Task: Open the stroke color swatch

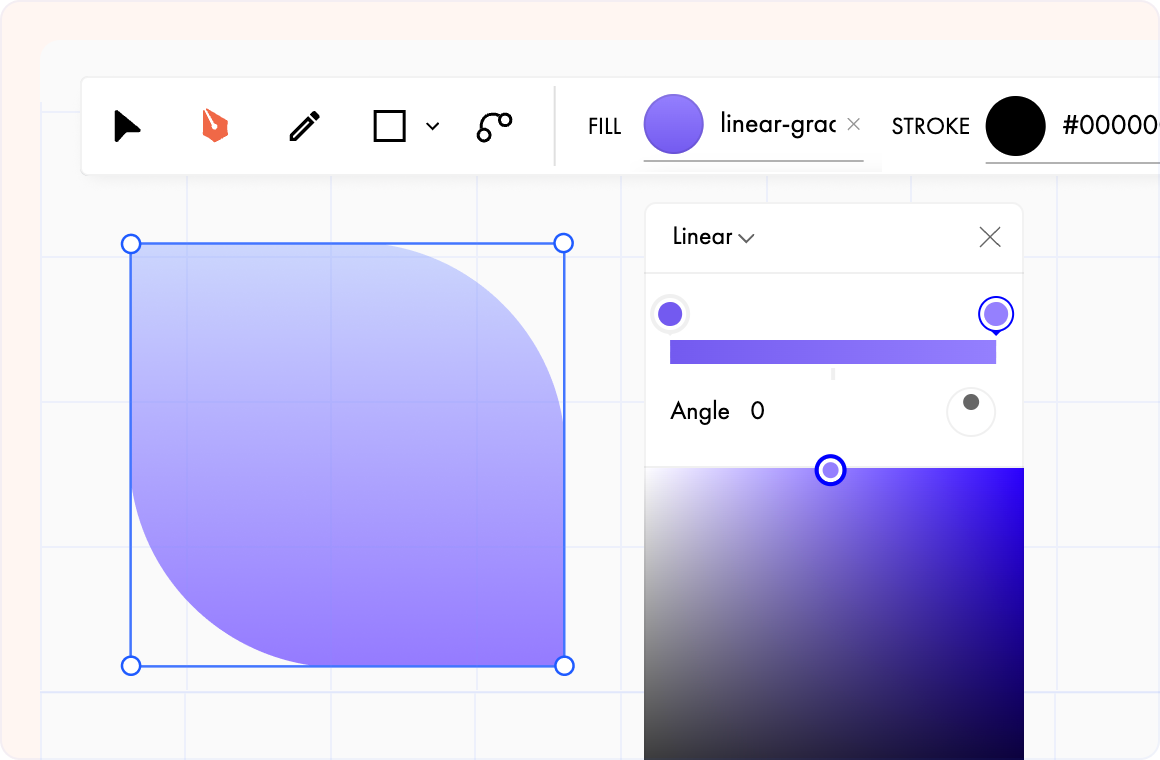Action: click(1014, 126)
